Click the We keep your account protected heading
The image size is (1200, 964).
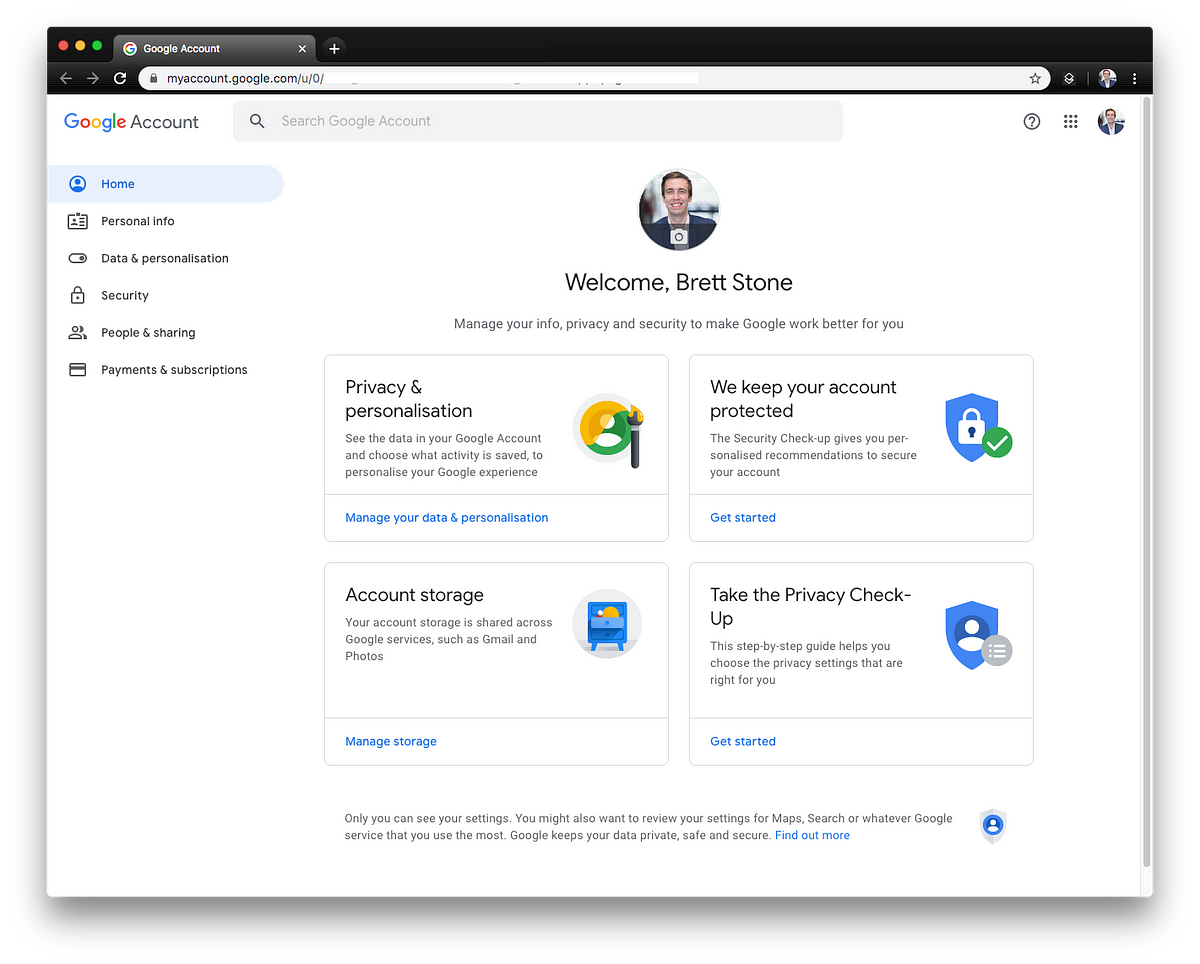[803, 399]
